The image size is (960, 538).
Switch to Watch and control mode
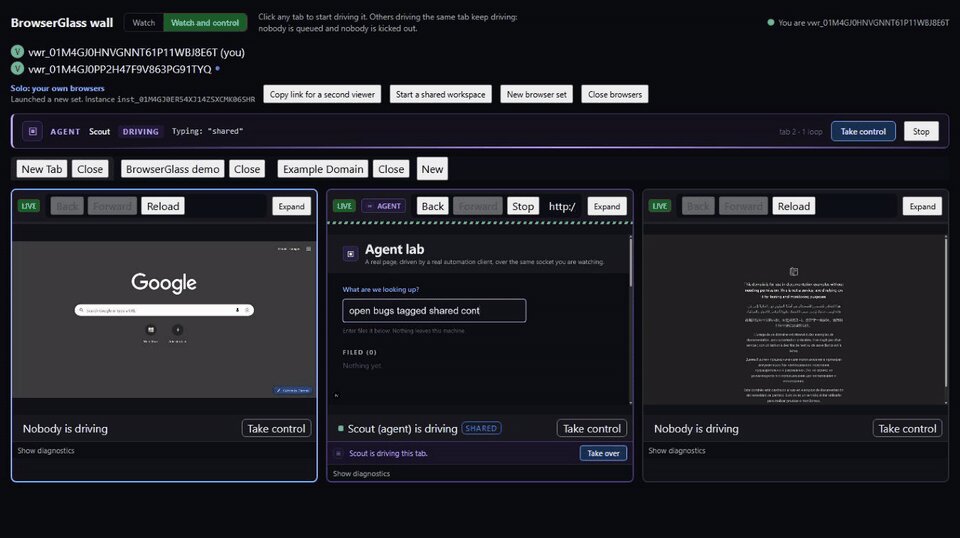pyautogui.click(x=204, y=23)
